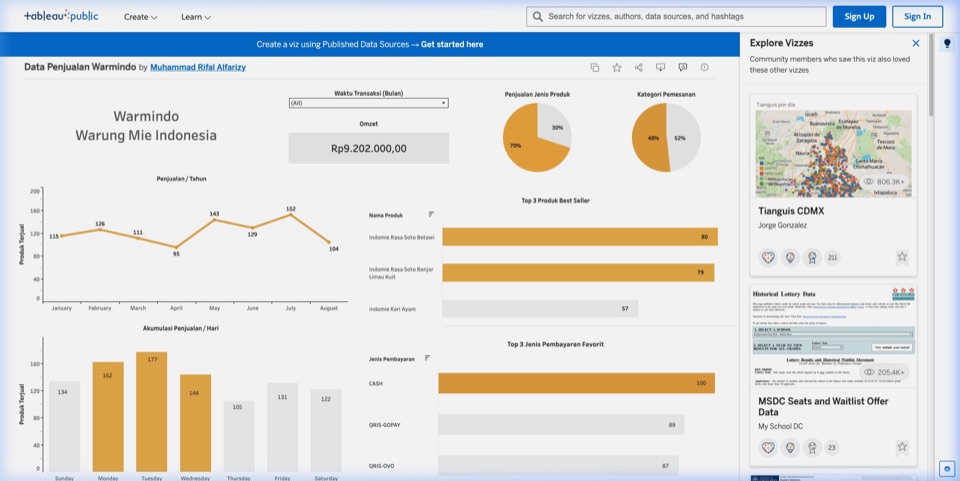Open MSDC Seats and Waitlist Offer Data
This screenshot has height=481, width=960.
pos(823,406)
